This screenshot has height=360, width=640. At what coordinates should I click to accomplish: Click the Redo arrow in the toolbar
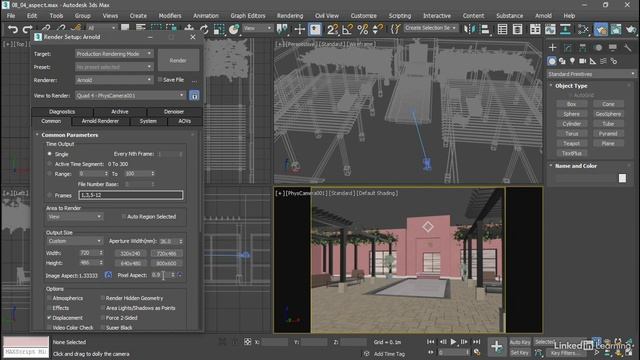tap(27, 29)
